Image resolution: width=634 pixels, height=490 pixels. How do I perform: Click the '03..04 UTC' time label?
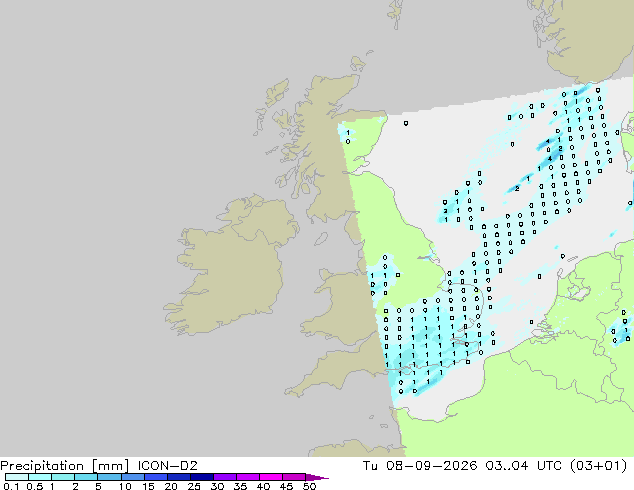(x=524, y=466)
